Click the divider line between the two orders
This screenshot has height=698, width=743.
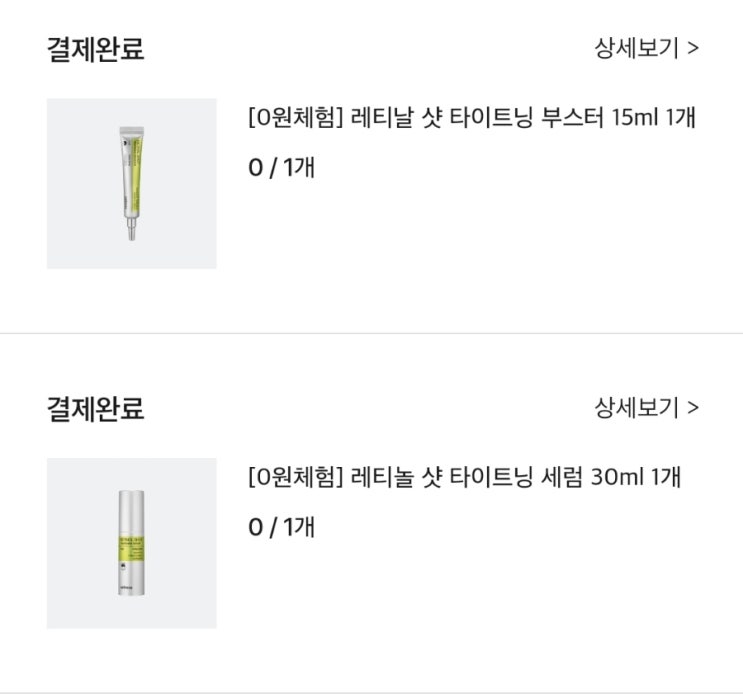(x=371, y=333)
